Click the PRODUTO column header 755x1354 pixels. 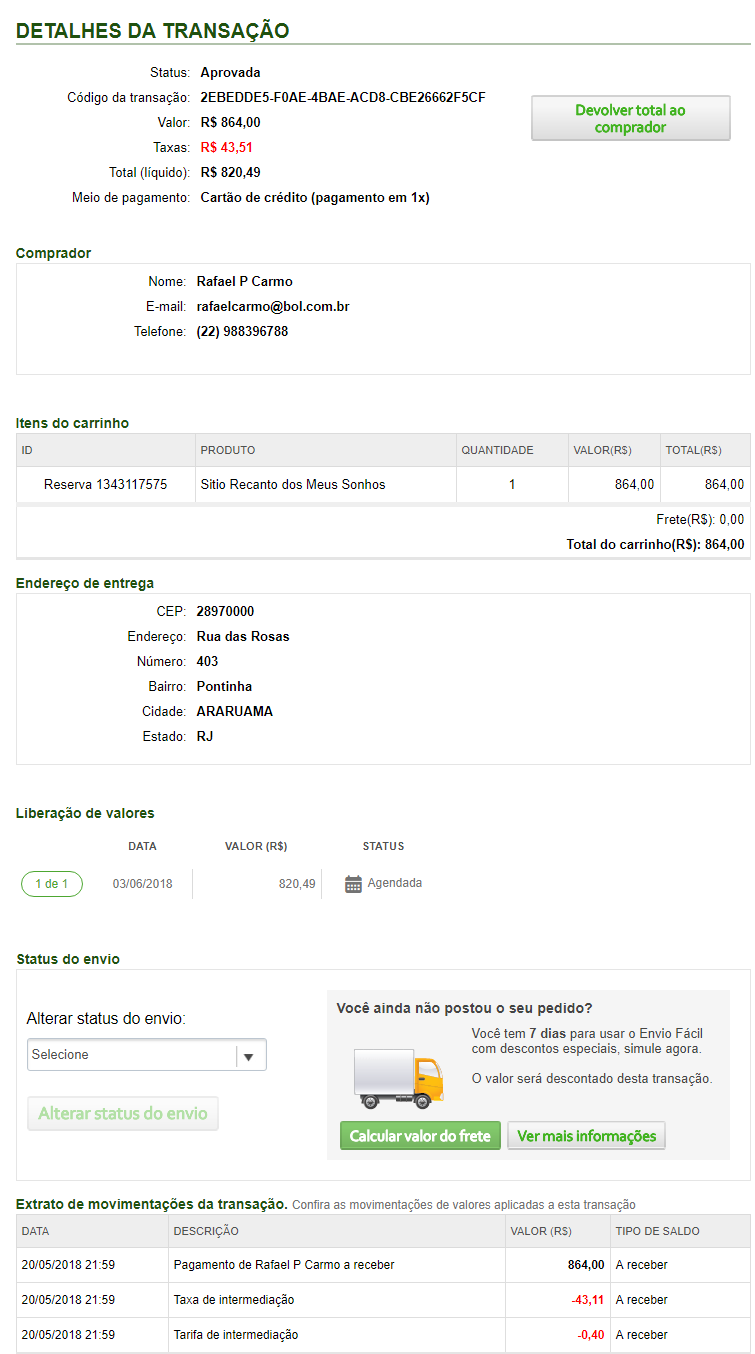(228, 450)
